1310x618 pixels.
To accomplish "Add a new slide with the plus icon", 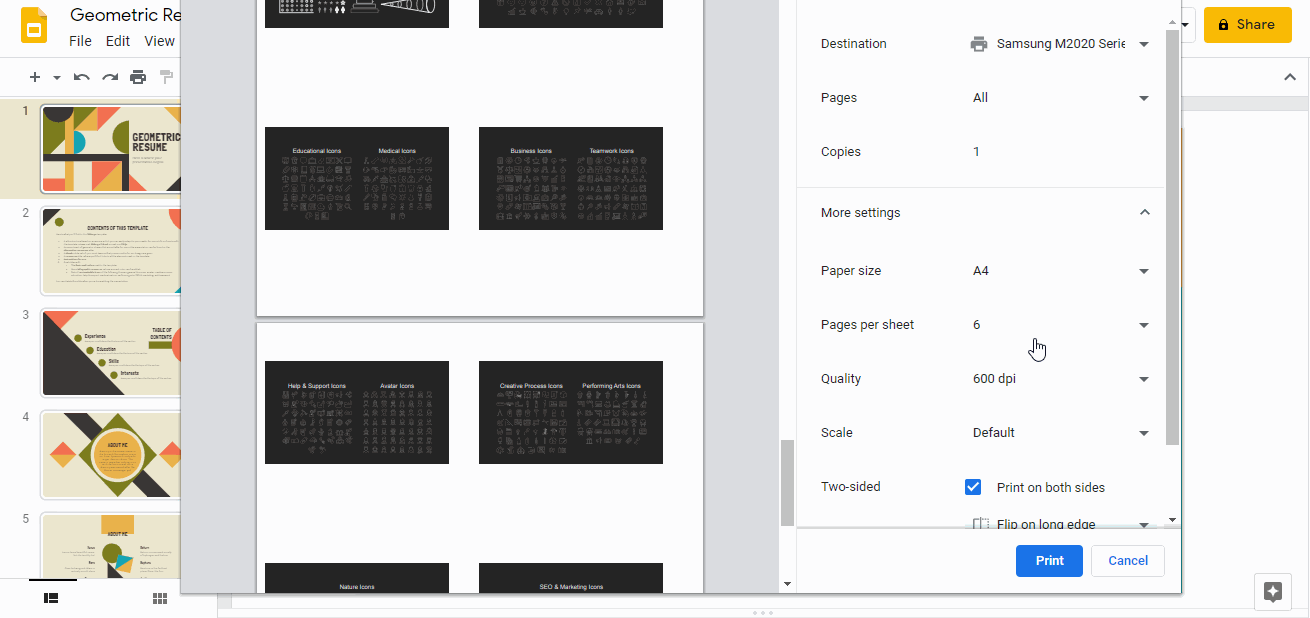I will click(35, 77).
